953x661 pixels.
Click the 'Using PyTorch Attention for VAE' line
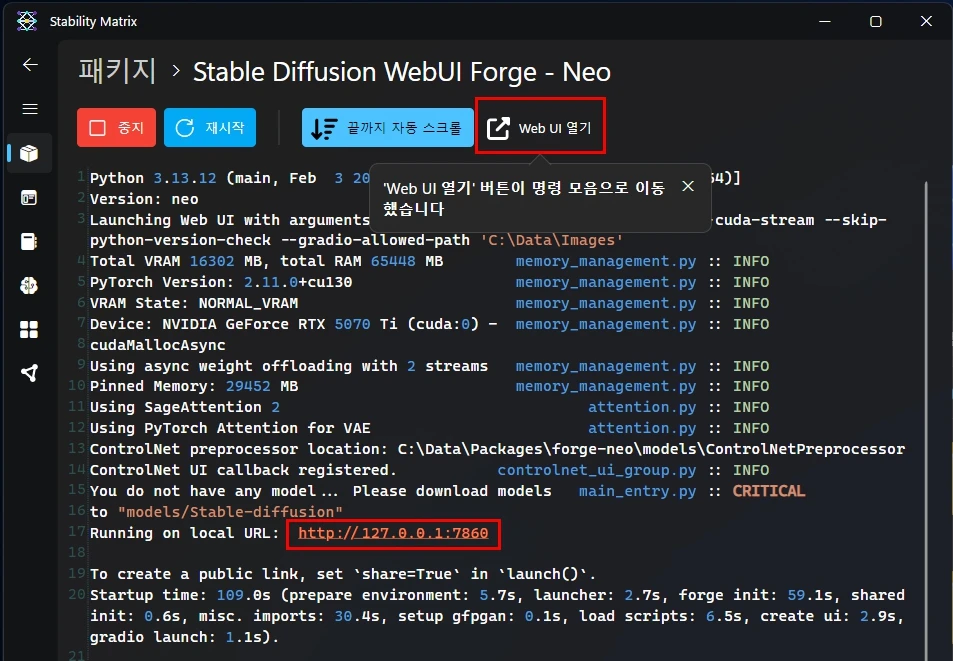[x=230, y=428]
